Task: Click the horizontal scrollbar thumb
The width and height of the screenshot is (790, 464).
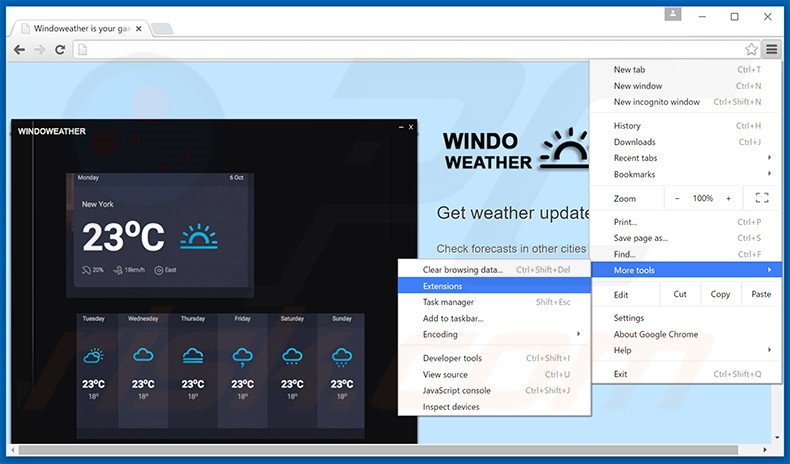Action: tap(378, 449)
